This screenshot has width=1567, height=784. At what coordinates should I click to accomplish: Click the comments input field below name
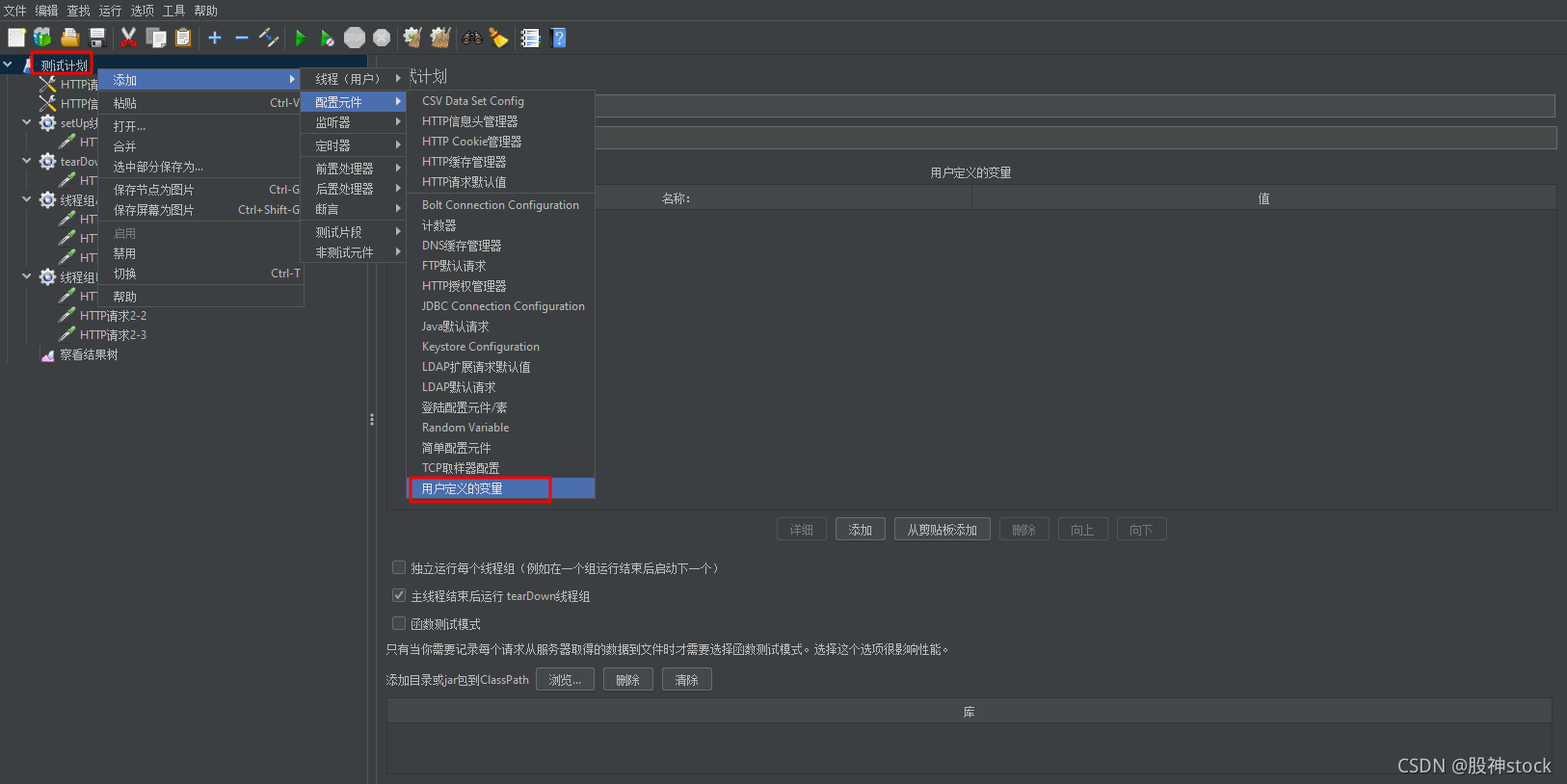1075,138
